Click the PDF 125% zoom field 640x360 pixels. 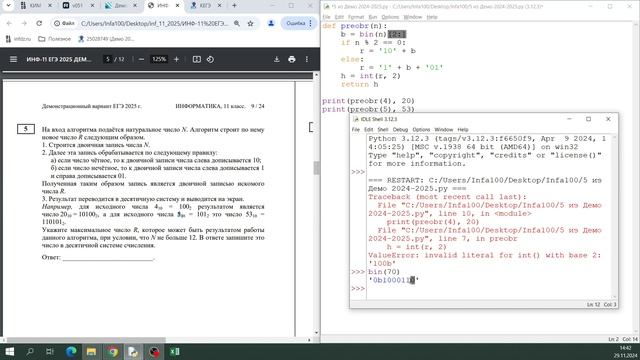tap(159, 59)
